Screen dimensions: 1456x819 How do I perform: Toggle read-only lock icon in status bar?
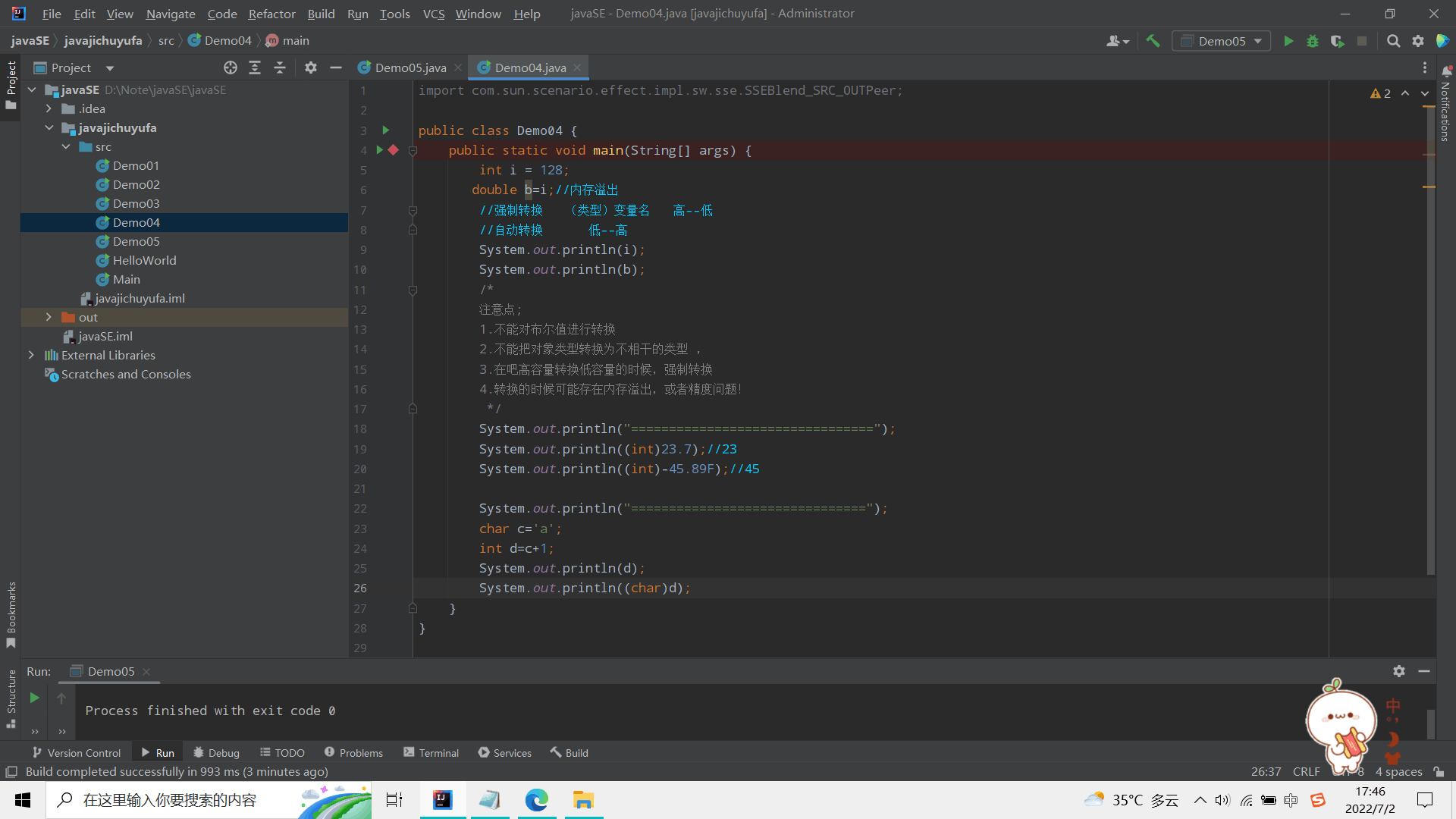tap(1439, 771)
